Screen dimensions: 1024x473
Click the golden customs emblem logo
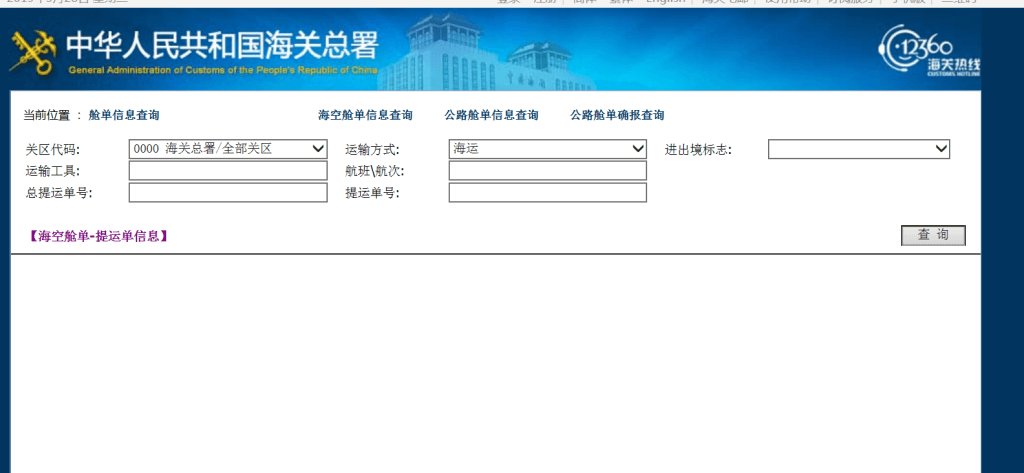32,50
